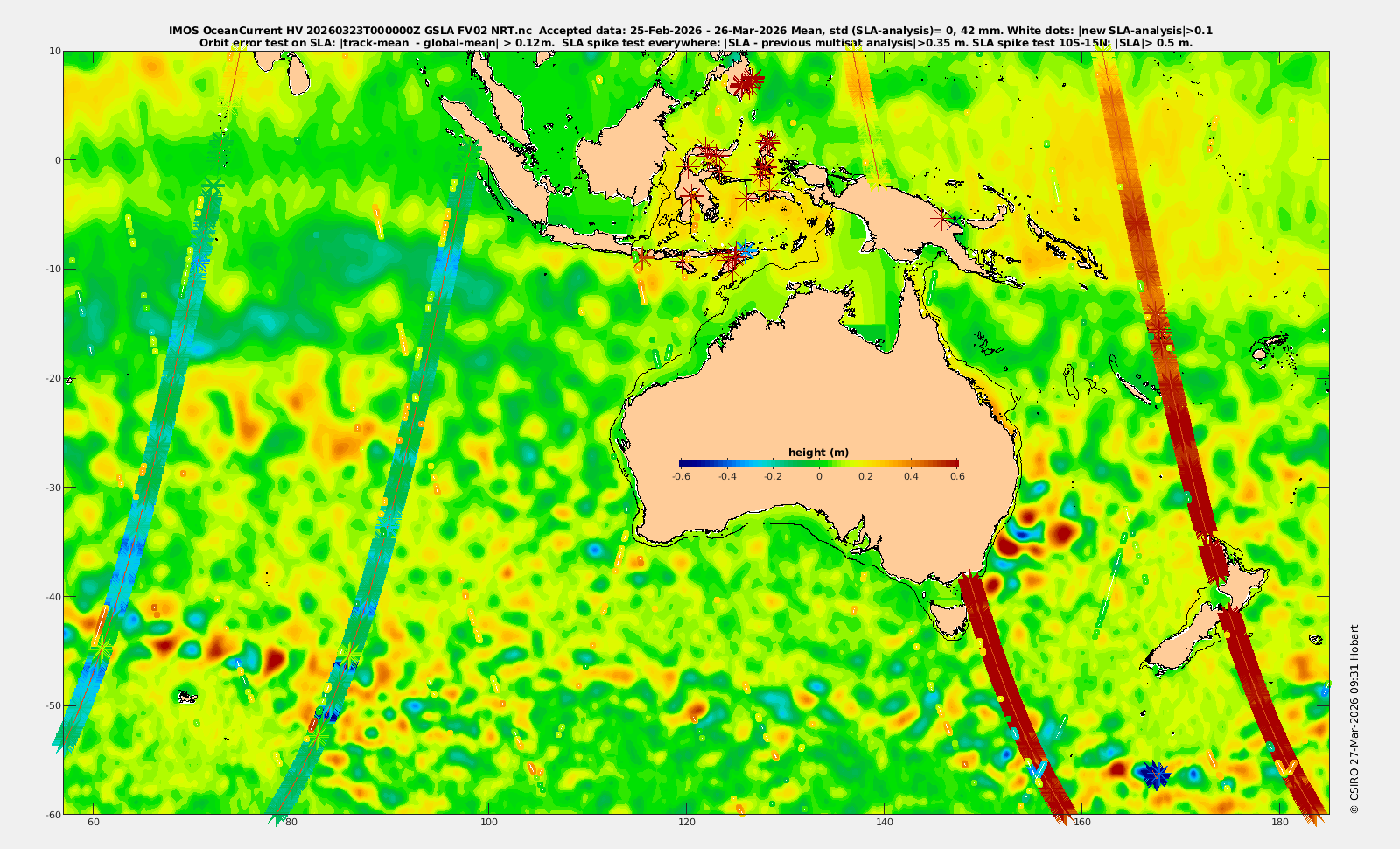Click the dark red star markers at the Philippines
Screen dimensions: 1400x849
tap(747, 82)
